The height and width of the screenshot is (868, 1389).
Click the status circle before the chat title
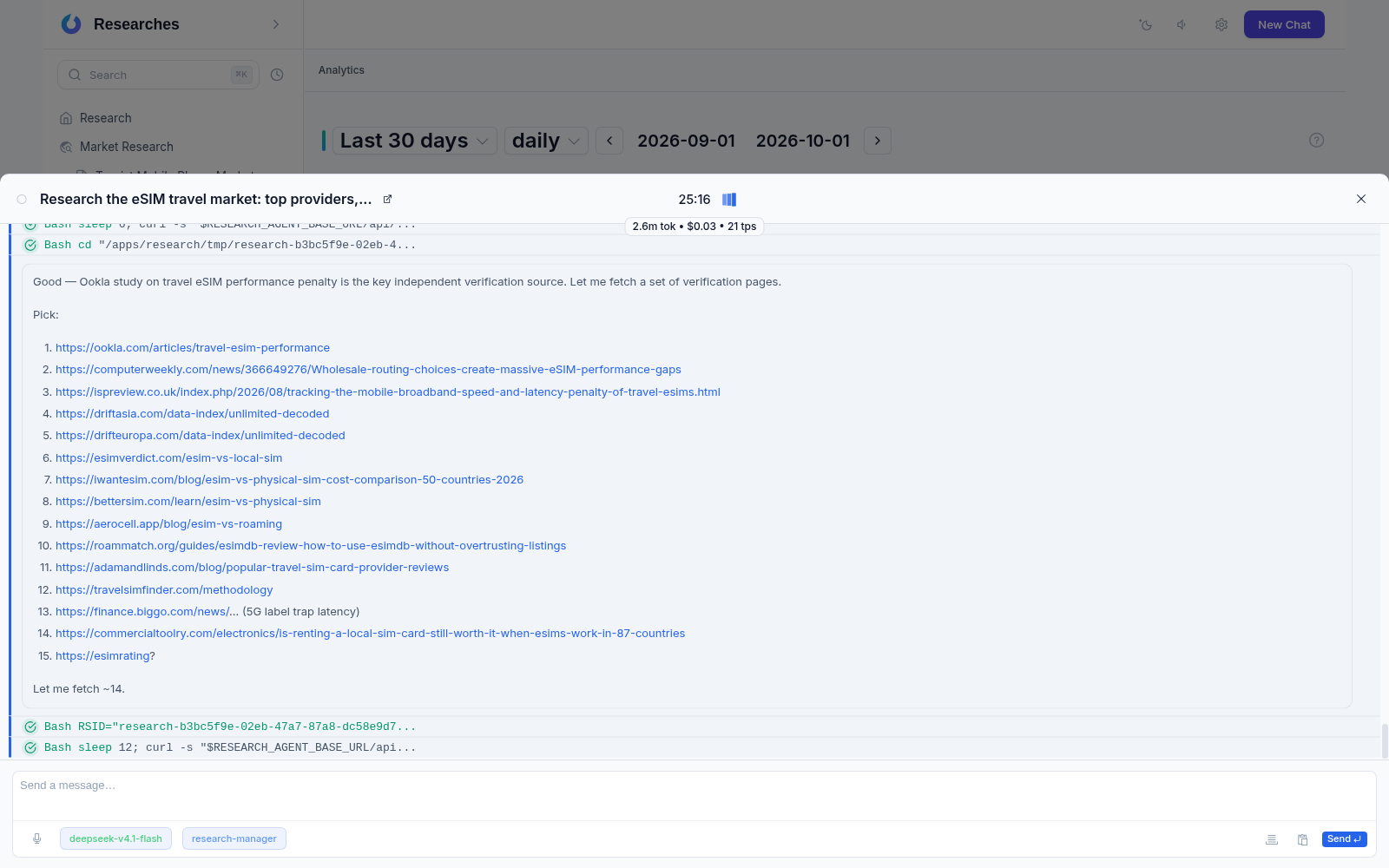click(22, 200)
